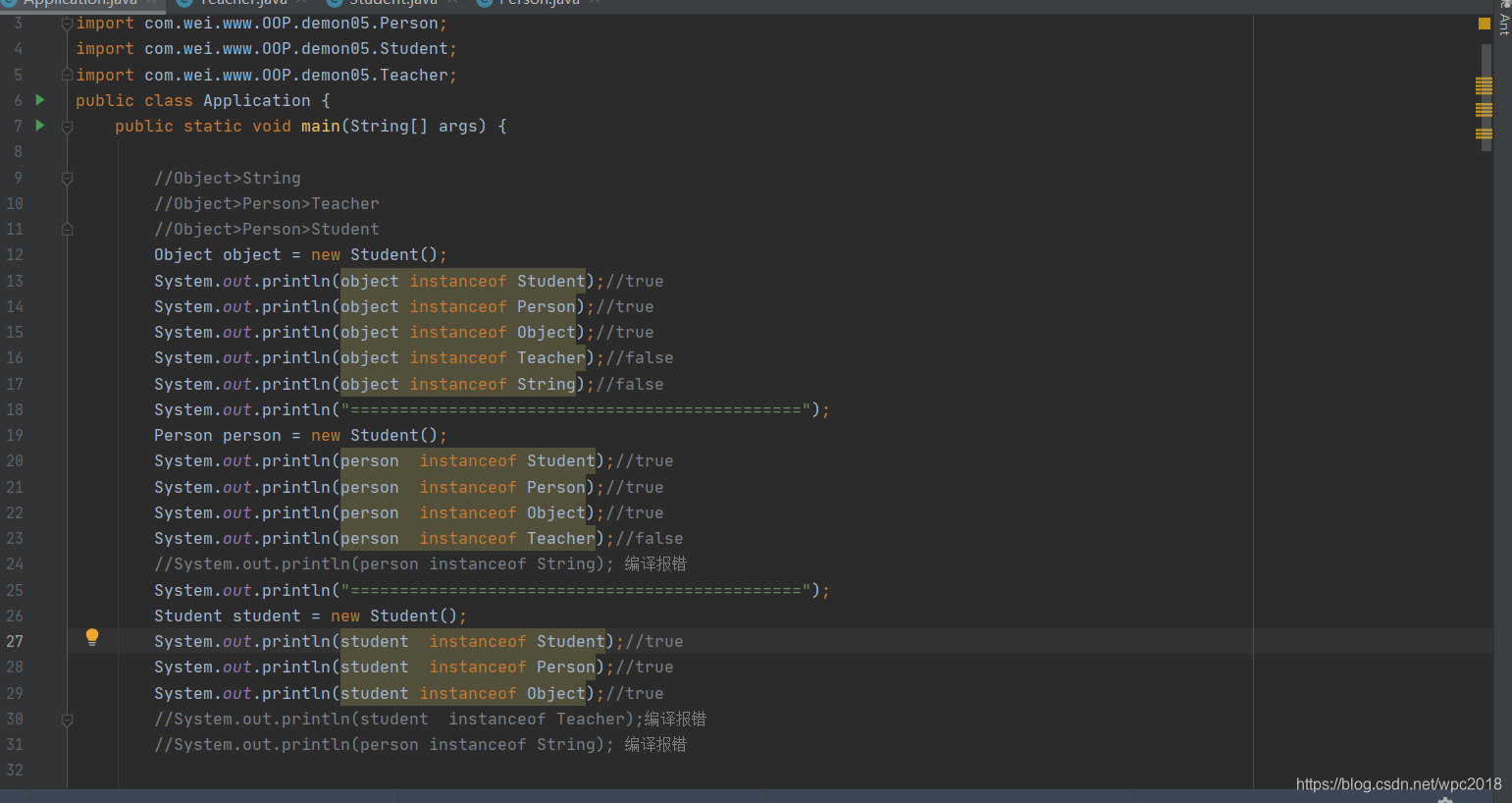
Task: Collapse the main method fold marker
Action: pos(67,127)
